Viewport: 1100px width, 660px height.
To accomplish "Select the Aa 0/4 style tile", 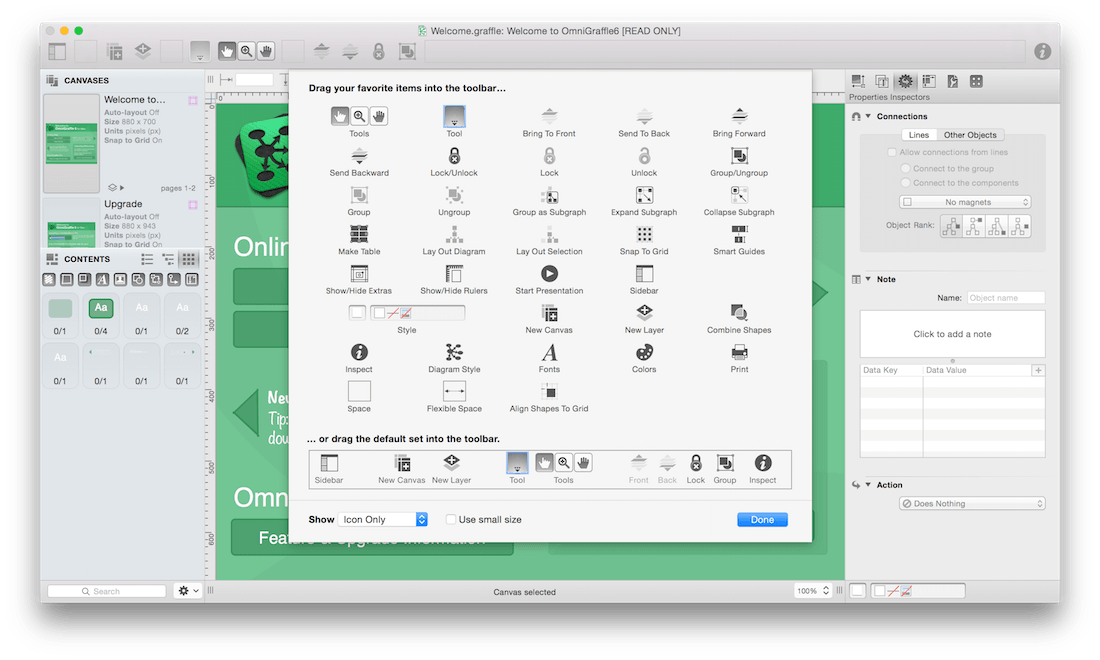I will coord(101,316).
